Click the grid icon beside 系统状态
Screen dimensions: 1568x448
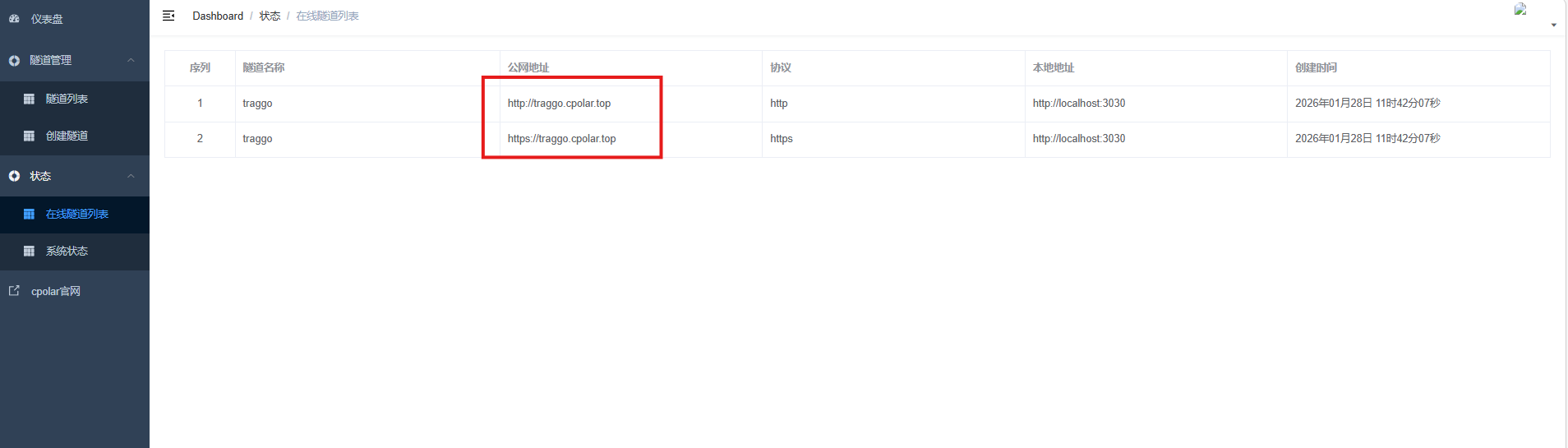[29, 251]
